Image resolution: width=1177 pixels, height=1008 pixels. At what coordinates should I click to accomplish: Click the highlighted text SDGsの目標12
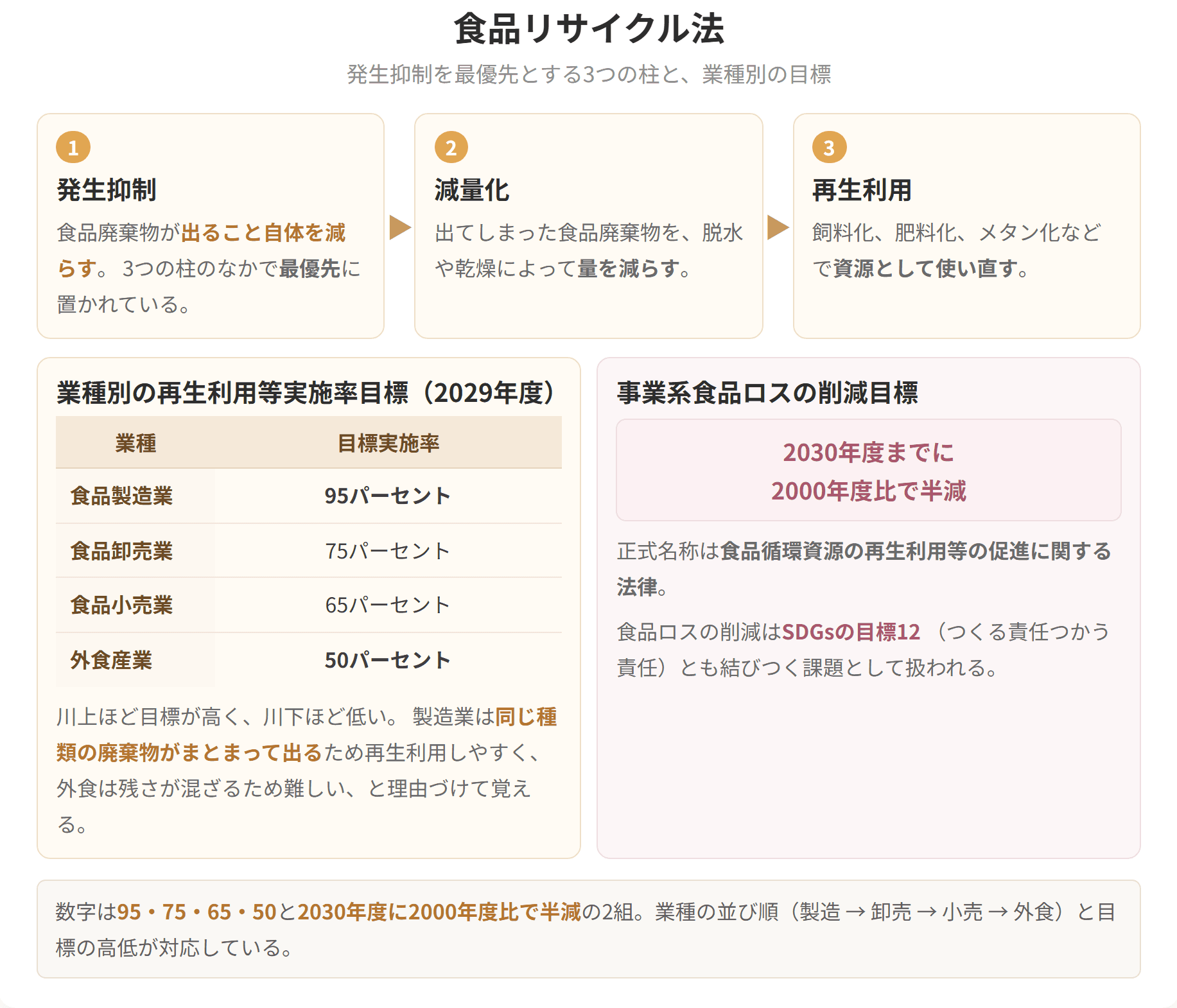pos(851,632)
